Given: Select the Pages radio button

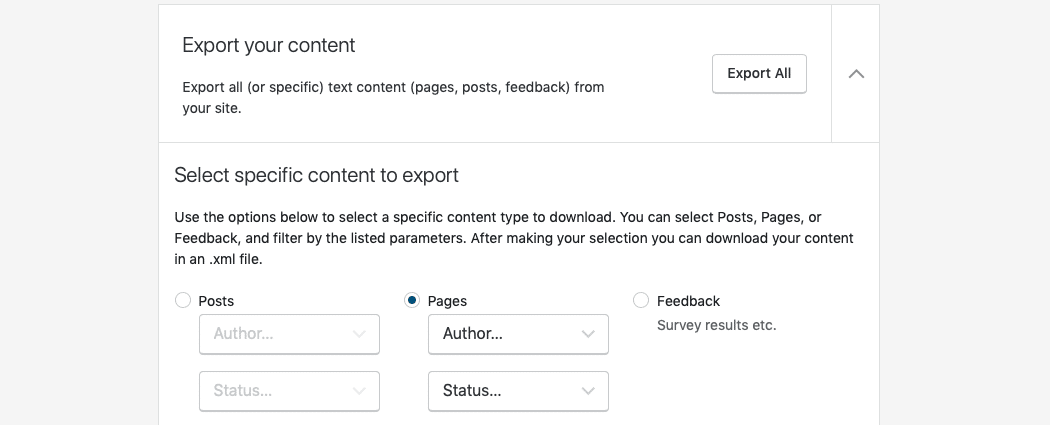Looking at the screenshot, I should 412,301.
